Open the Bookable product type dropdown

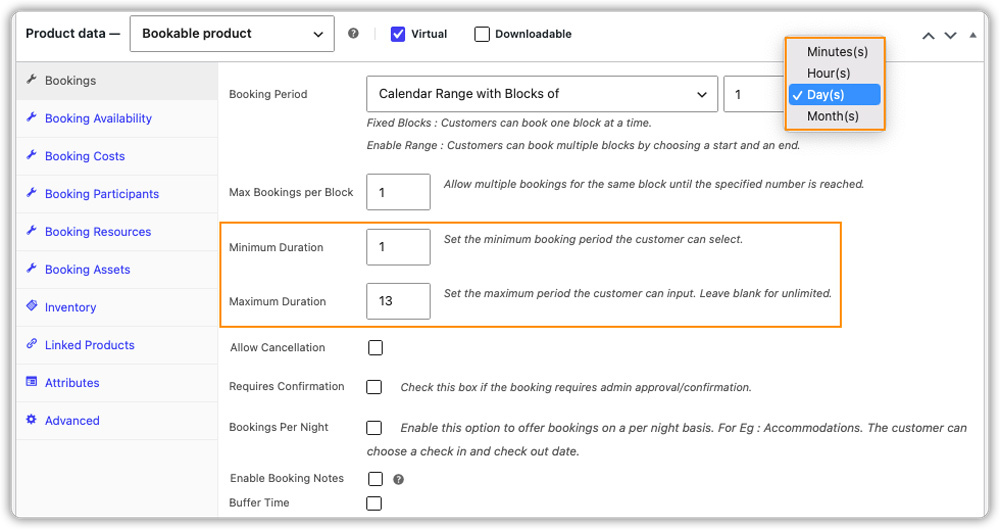coord(232,34)
